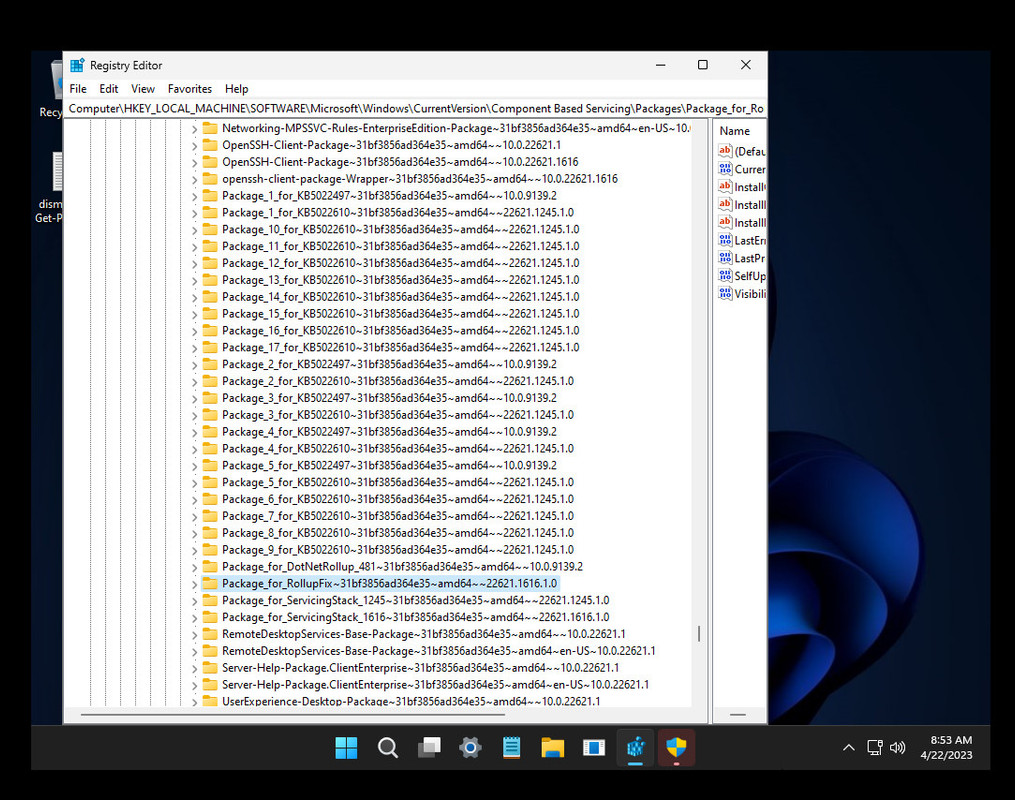1015x800 pixels.
Task: Select folder icon of Package_2_for_KB5022497
Action: [210, 364]
